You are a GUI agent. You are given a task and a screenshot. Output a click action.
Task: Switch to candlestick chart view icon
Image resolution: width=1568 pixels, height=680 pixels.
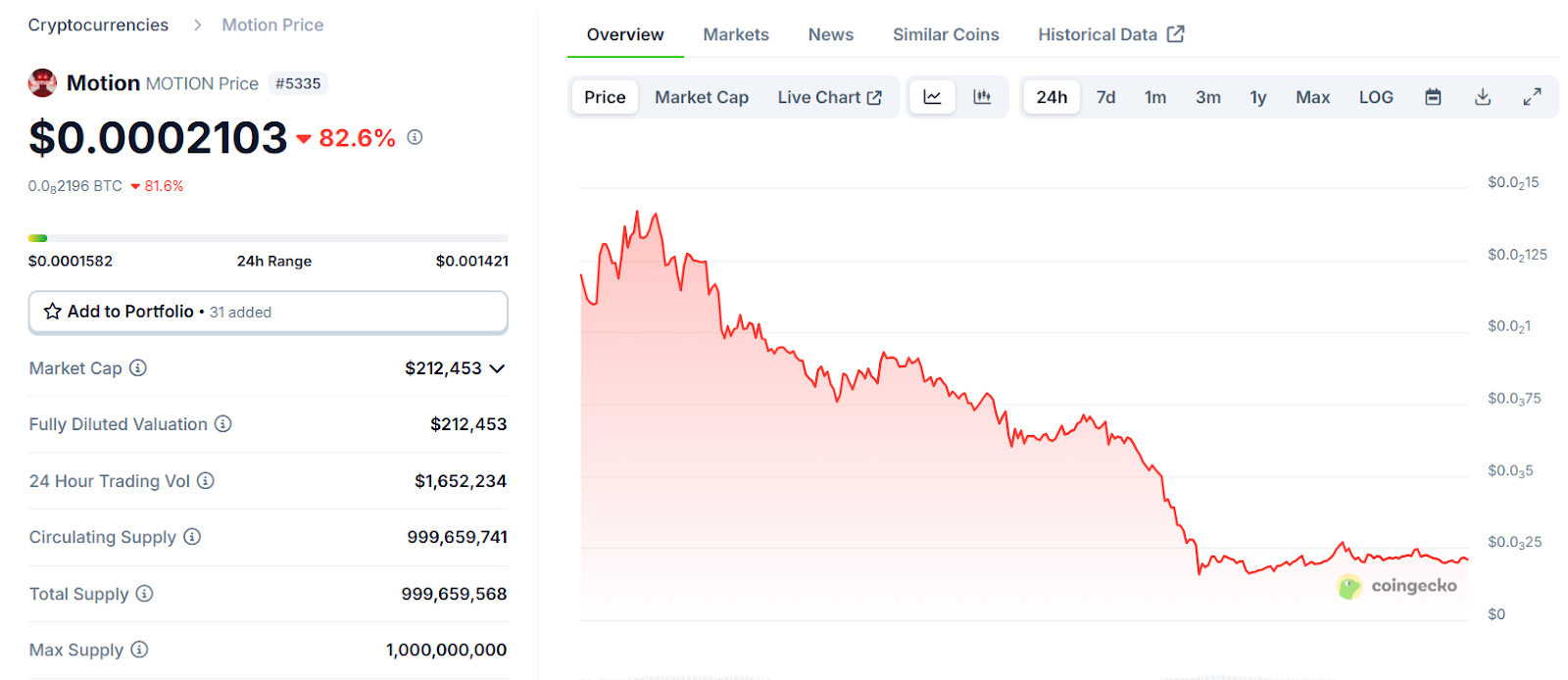tap(982, 97)
